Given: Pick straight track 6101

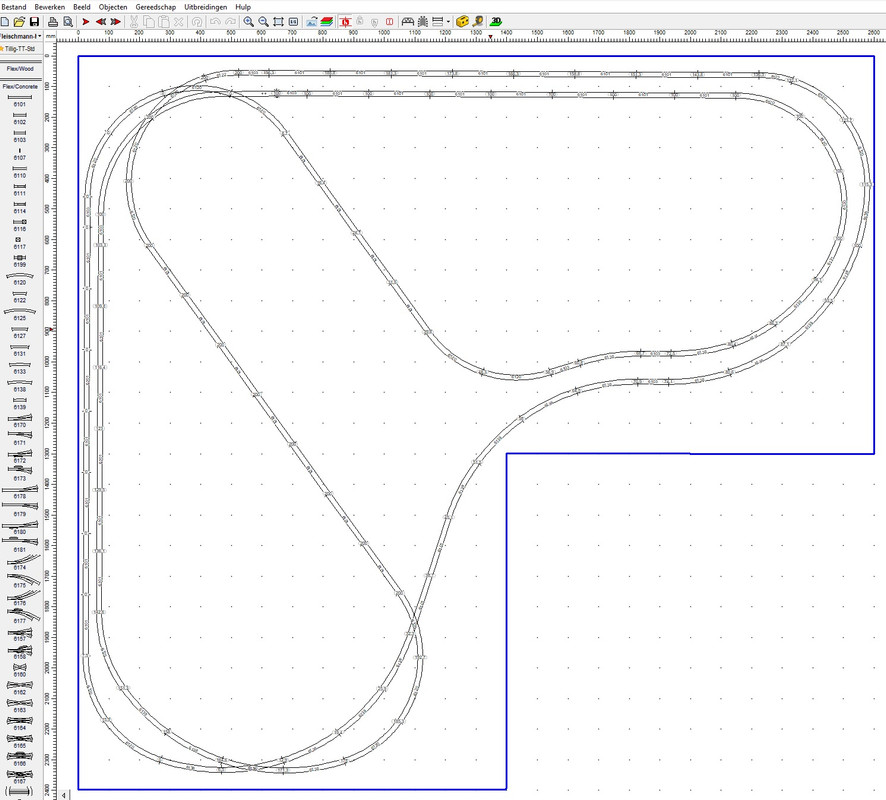Looking at the screenshot, I should 20,101.
